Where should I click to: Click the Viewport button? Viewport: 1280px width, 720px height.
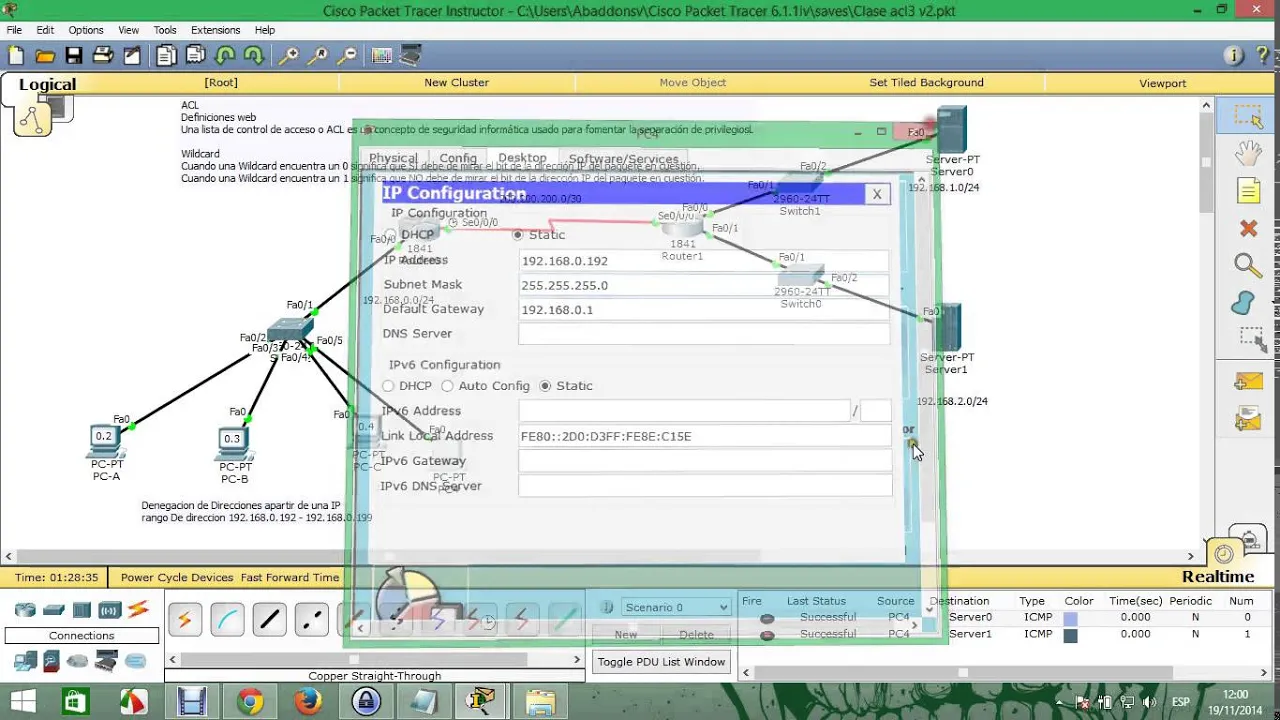[x=1162, y=83]
